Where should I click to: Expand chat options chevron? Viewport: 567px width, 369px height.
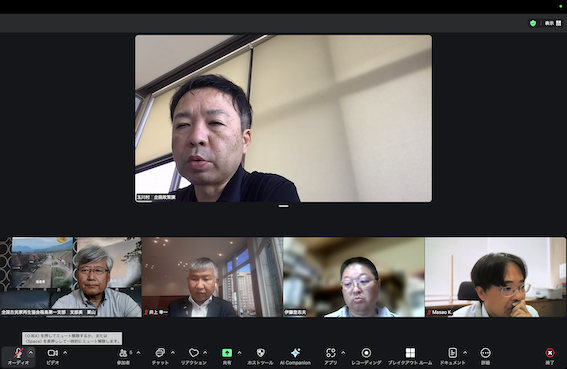pyautogui.click(x=173, y=352)
